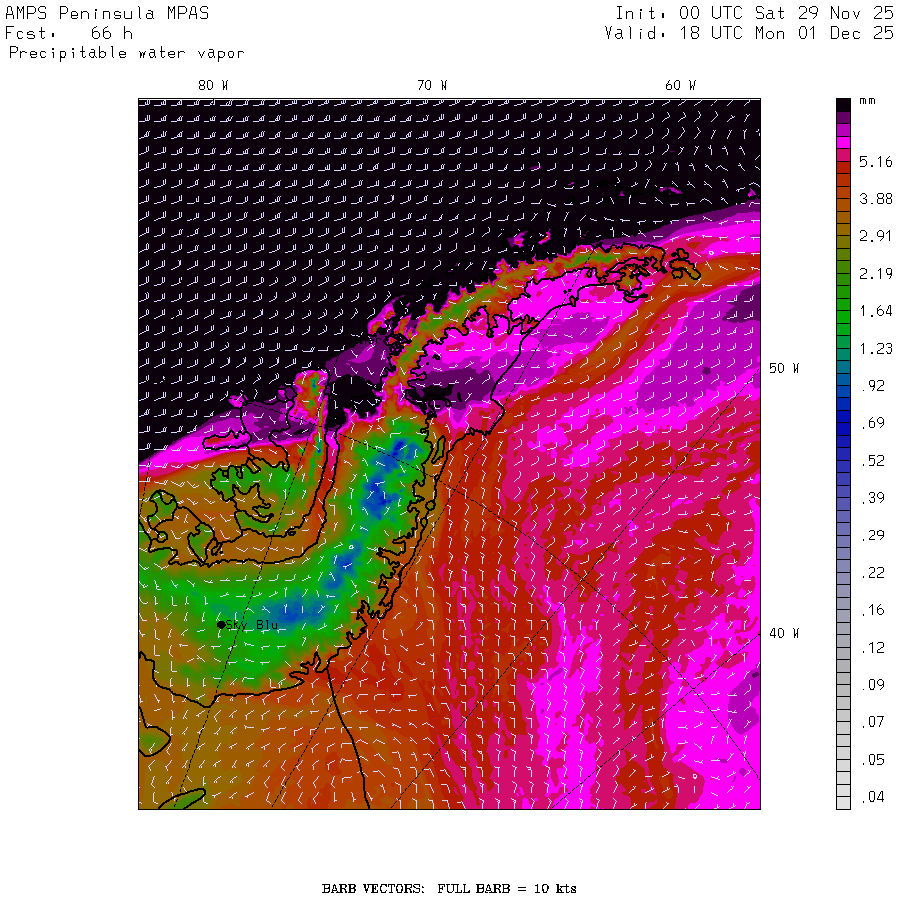
Task: Click the 3.88 legend value label
Action: (x=875, y=198)
